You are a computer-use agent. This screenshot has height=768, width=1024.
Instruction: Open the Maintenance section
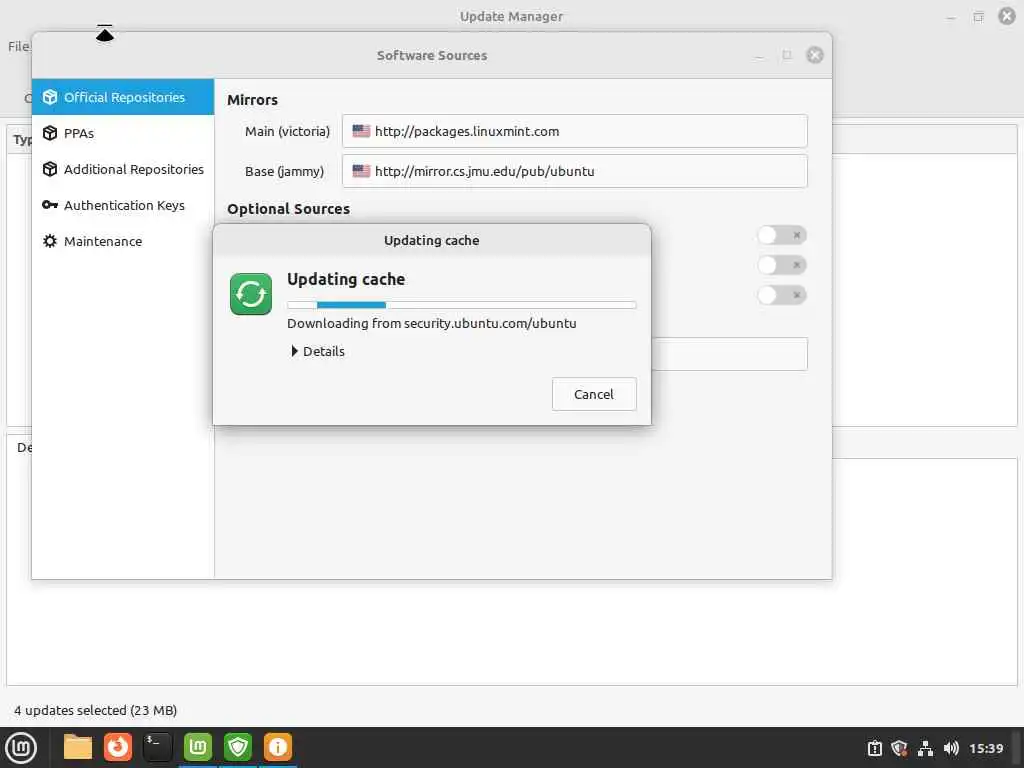[x=123, y=241]
